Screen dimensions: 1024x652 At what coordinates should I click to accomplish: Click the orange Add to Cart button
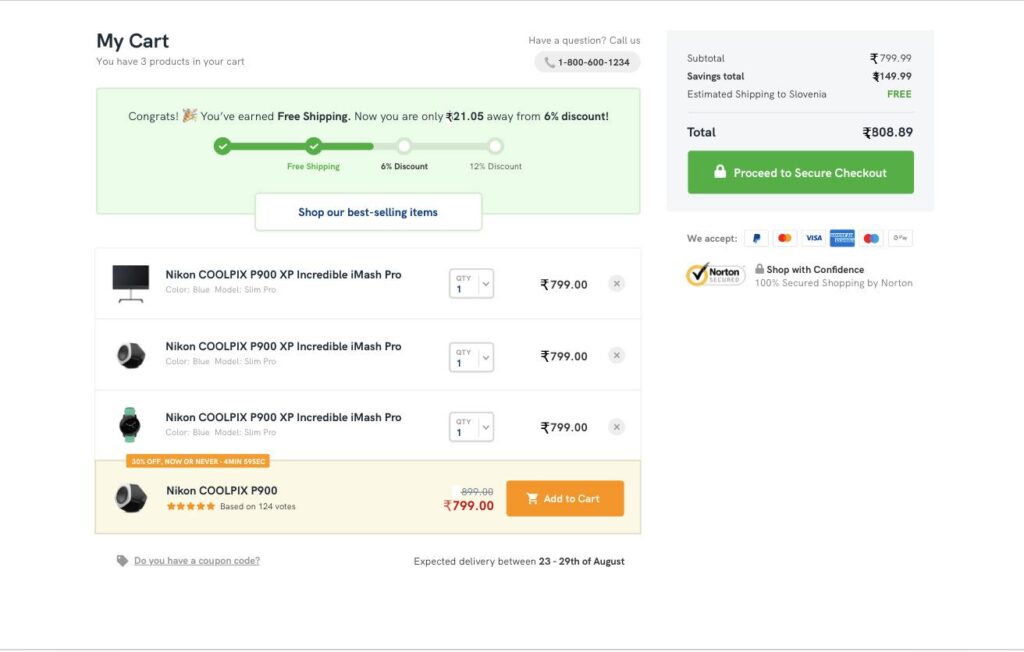click(x=565, y=498)
